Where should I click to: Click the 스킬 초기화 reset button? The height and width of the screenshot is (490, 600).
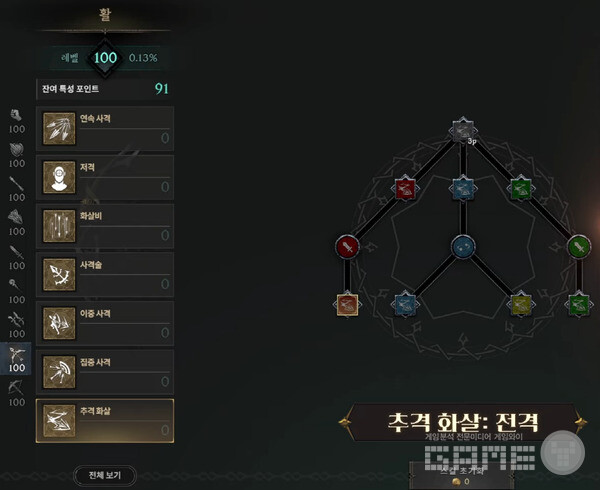(x=462, y=475)
